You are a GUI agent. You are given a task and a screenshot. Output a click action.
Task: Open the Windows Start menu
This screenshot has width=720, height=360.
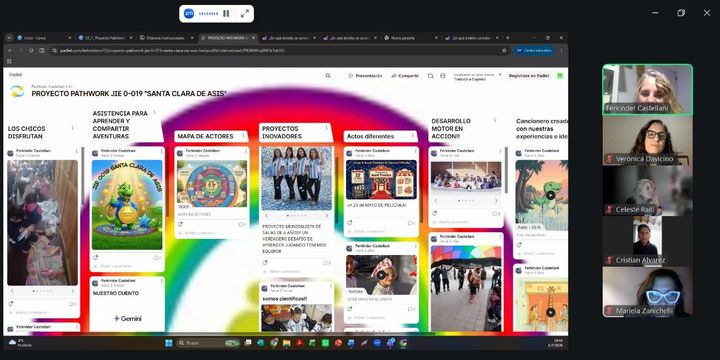tap(169, 343)
